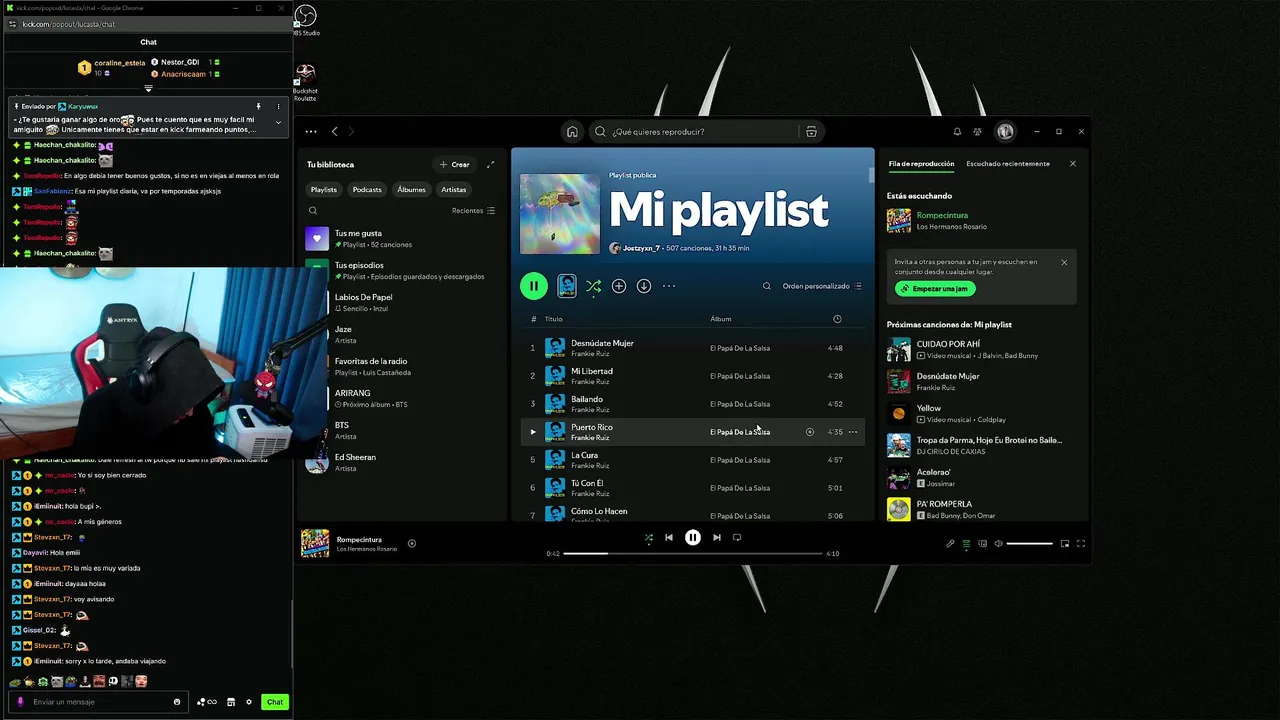Toggle the queue icon in player bar
The height and width of the screenshot is (720, 1280).
pos(966,544)
